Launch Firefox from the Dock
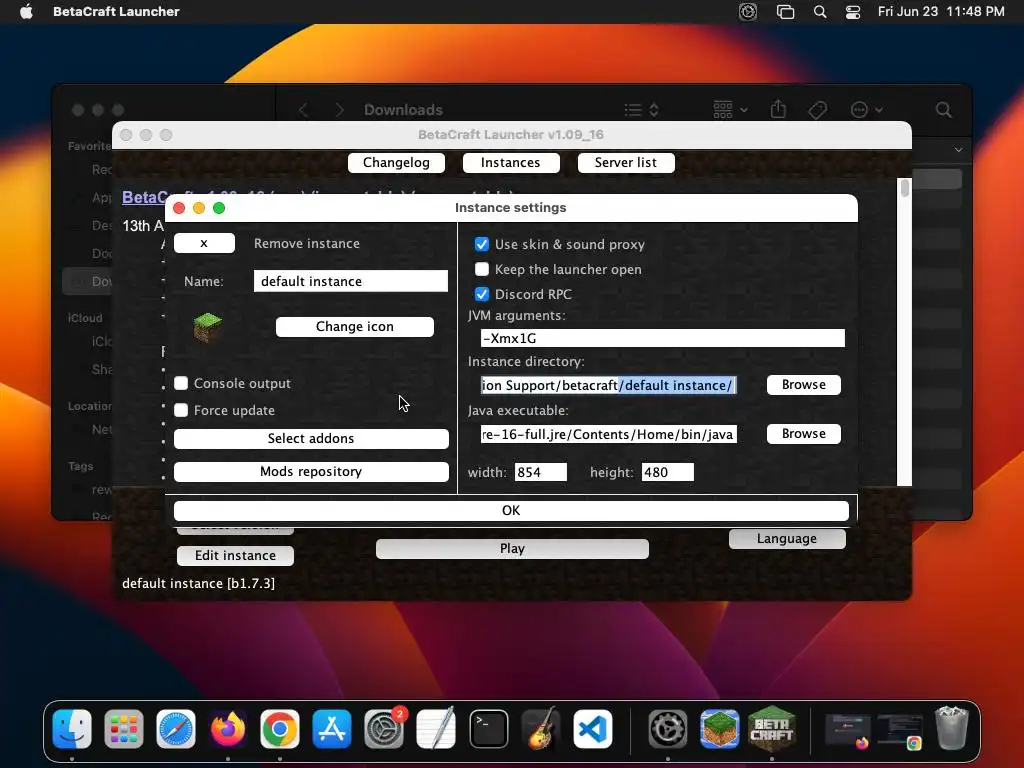 (228, 729)
